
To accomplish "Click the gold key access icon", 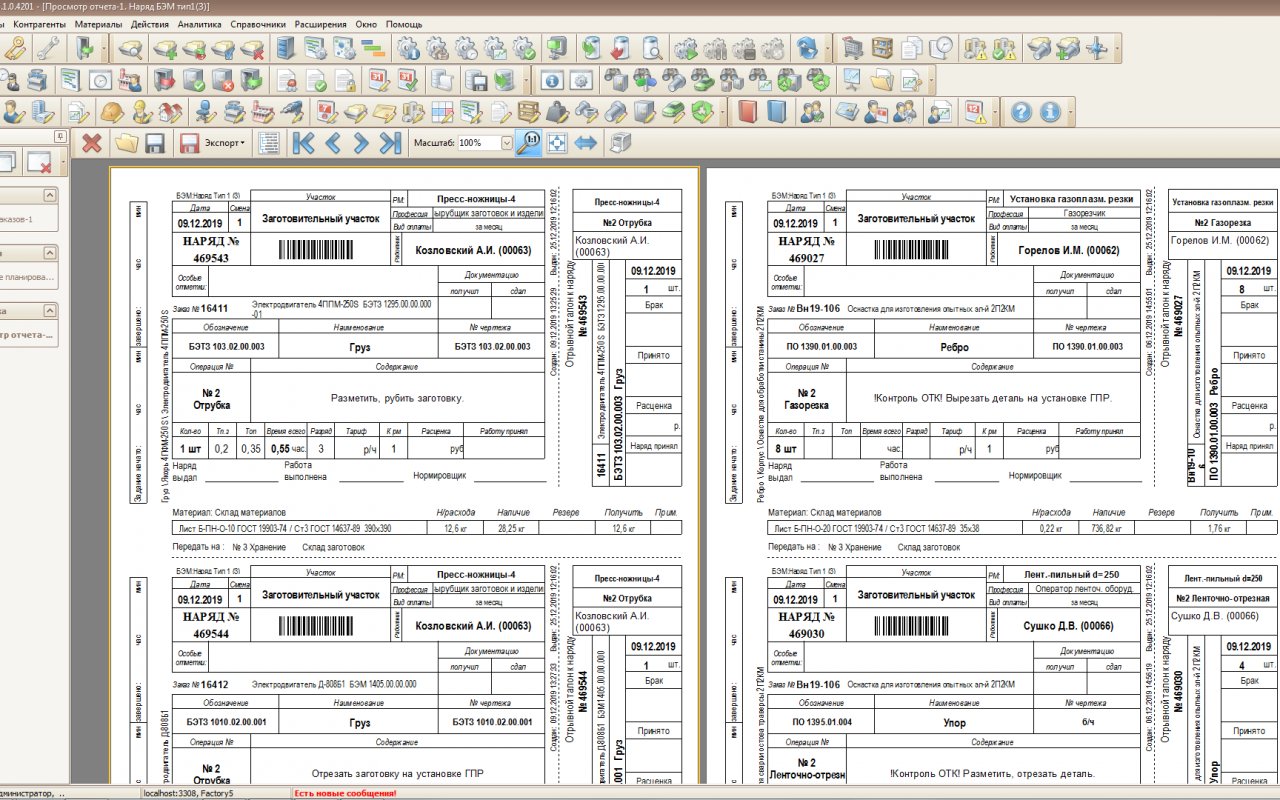I will click(16, 47).
